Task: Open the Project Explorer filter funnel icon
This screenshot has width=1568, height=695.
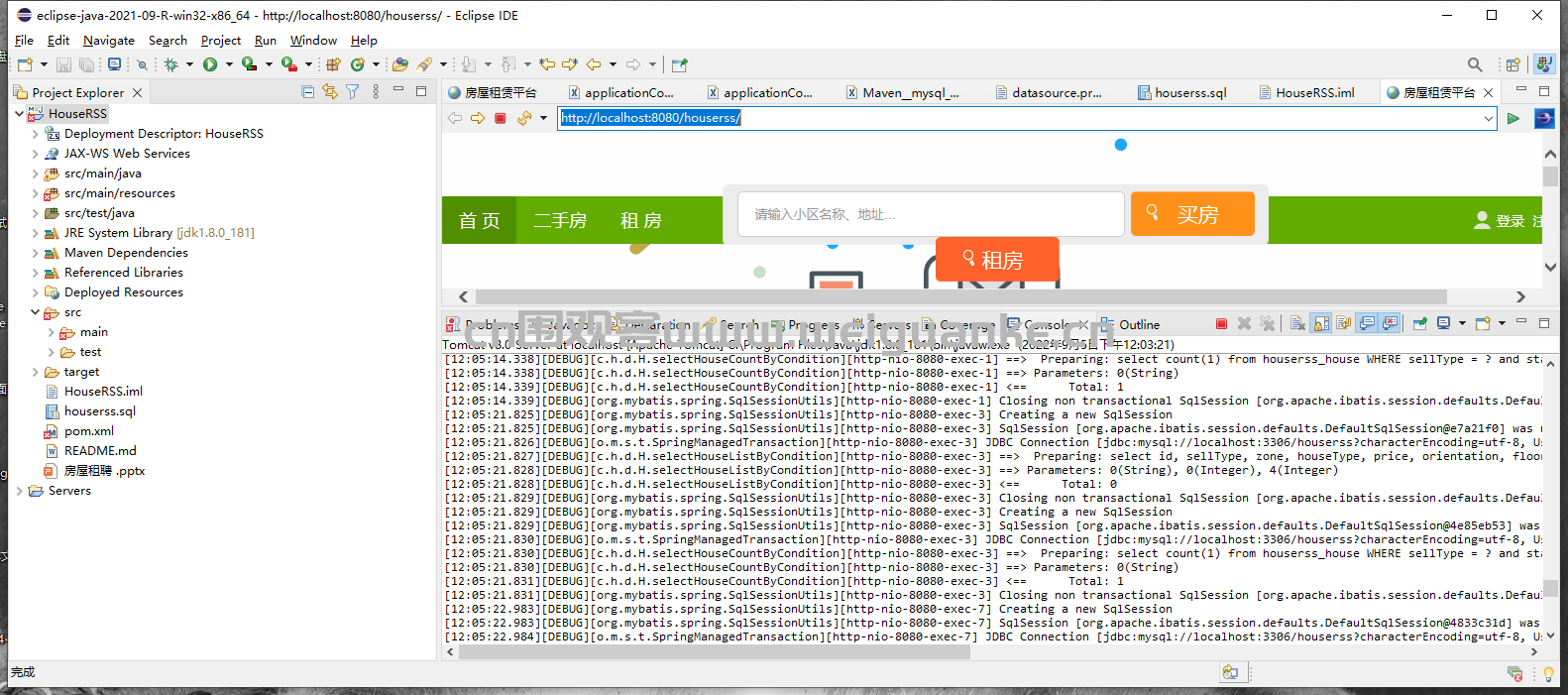Action: (352, 92)
